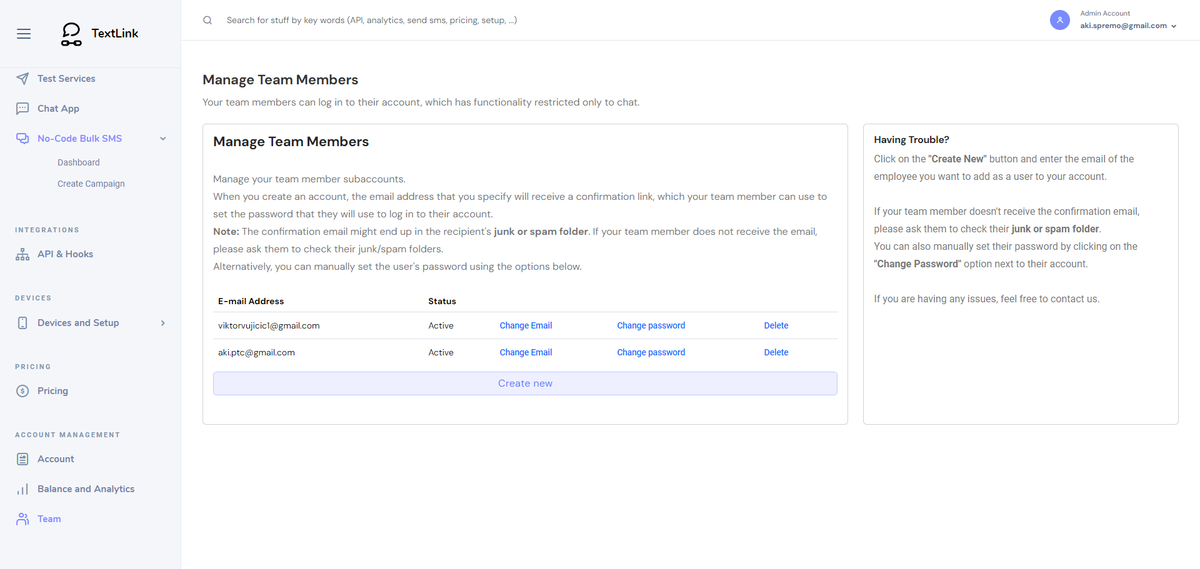Click the admin user avatar icon
Image resolution: width=1200 pixels, height=569 pixels.
click(x=1060, y=20)
